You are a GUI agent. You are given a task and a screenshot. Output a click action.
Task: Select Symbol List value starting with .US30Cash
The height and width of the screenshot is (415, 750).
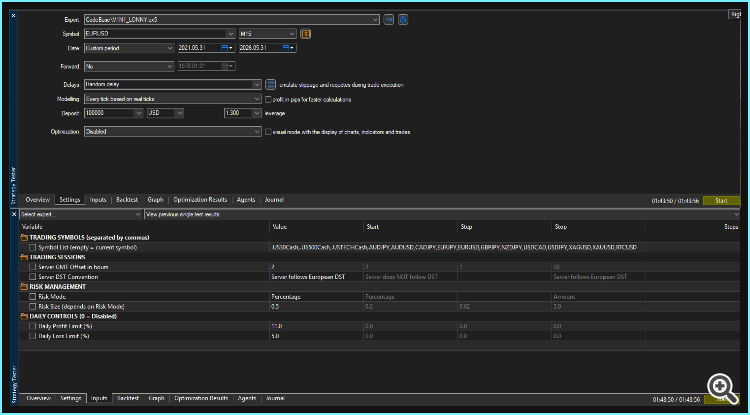(453, 248)
